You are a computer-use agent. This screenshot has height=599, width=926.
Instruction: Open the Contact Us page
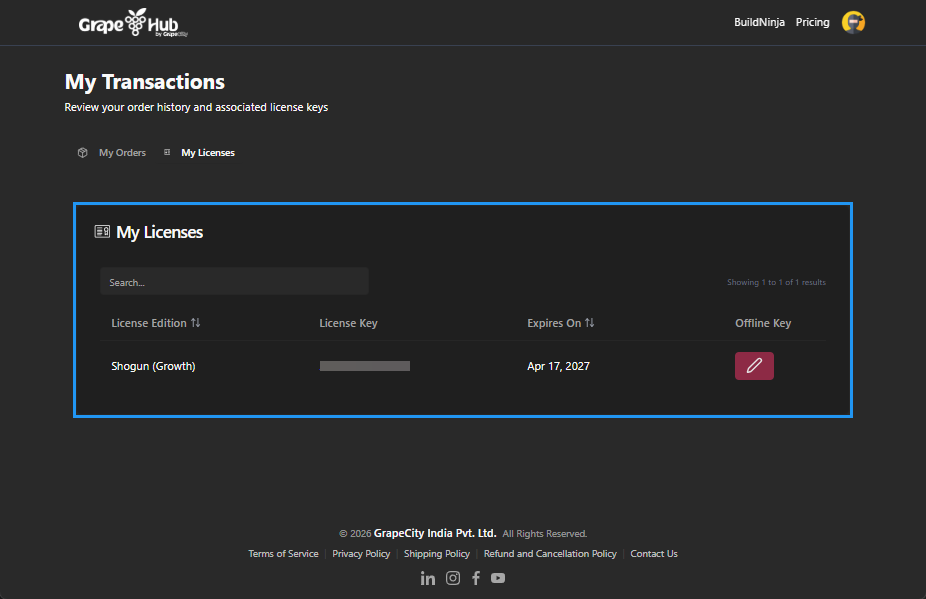click(x=654, y=553)
